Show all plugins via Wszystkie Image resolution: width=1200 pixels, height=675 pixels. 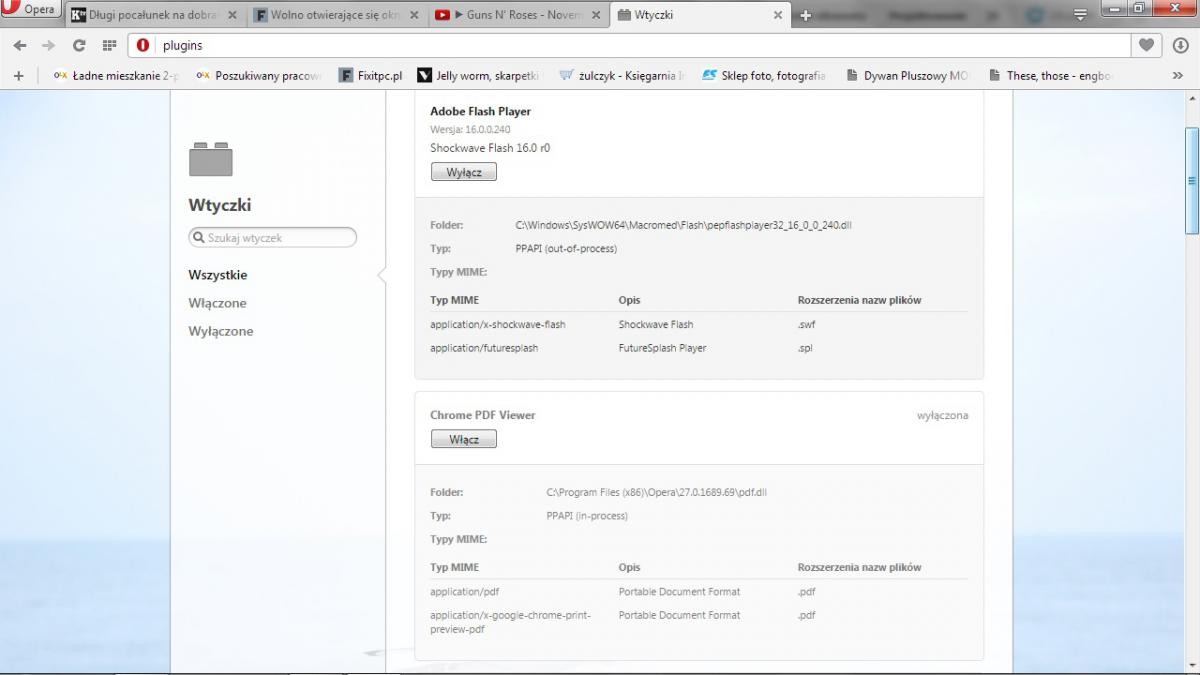click(218, 275)
